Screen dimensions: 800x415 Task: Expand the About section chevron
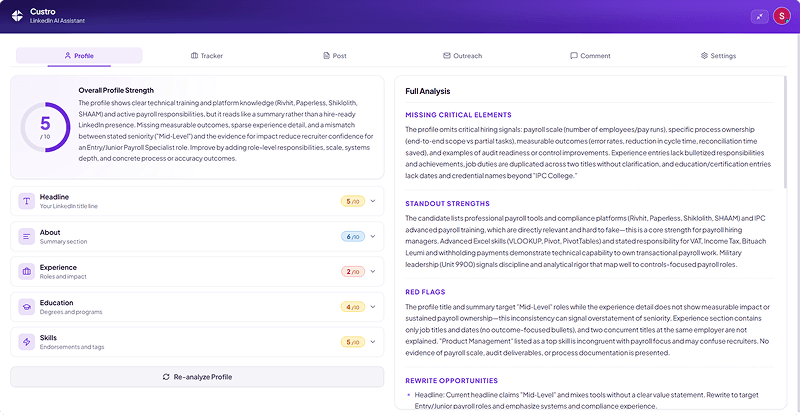[373, 236]
